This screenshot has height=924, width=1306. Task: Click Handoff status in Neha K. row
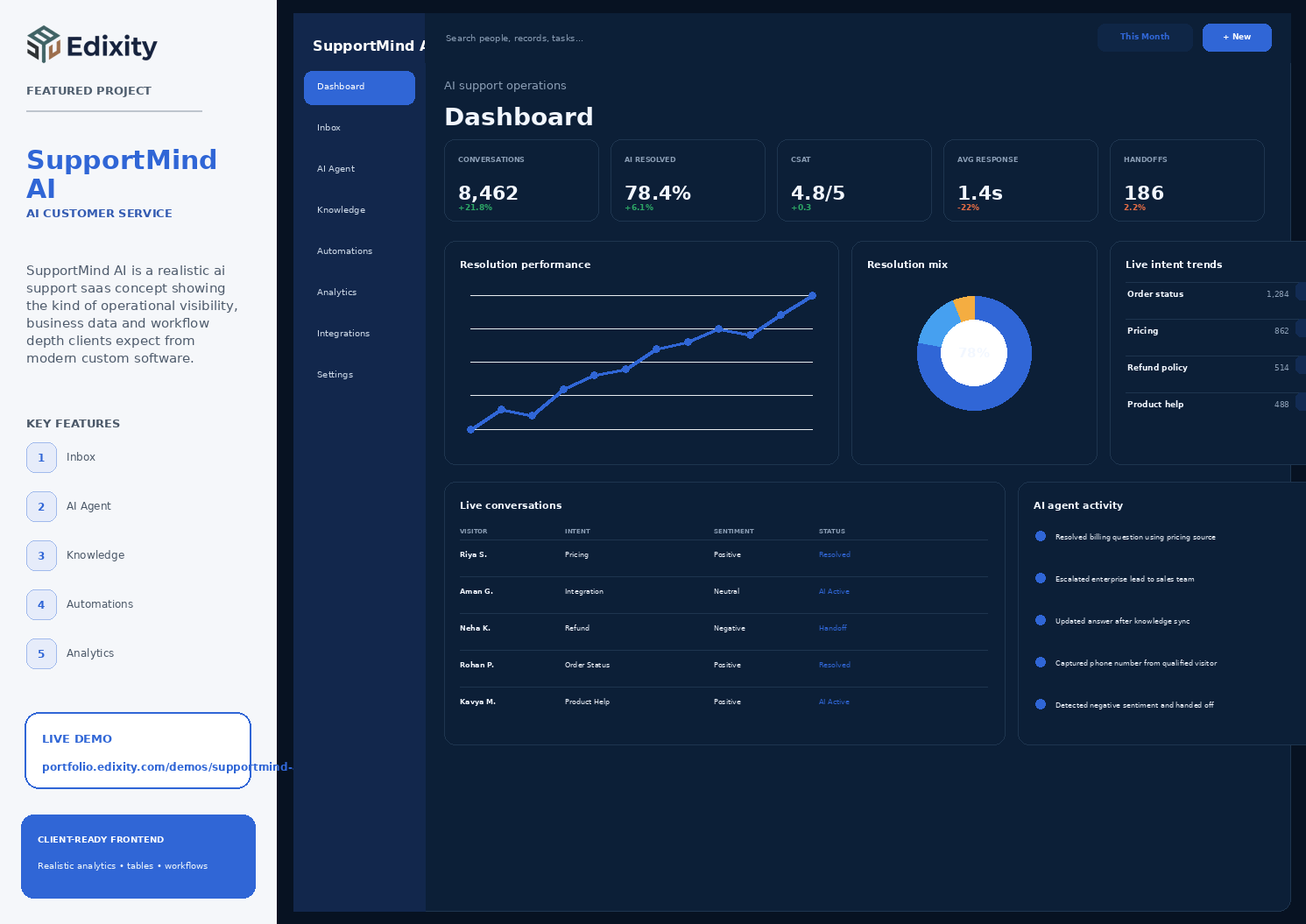[x=833, y=628]
